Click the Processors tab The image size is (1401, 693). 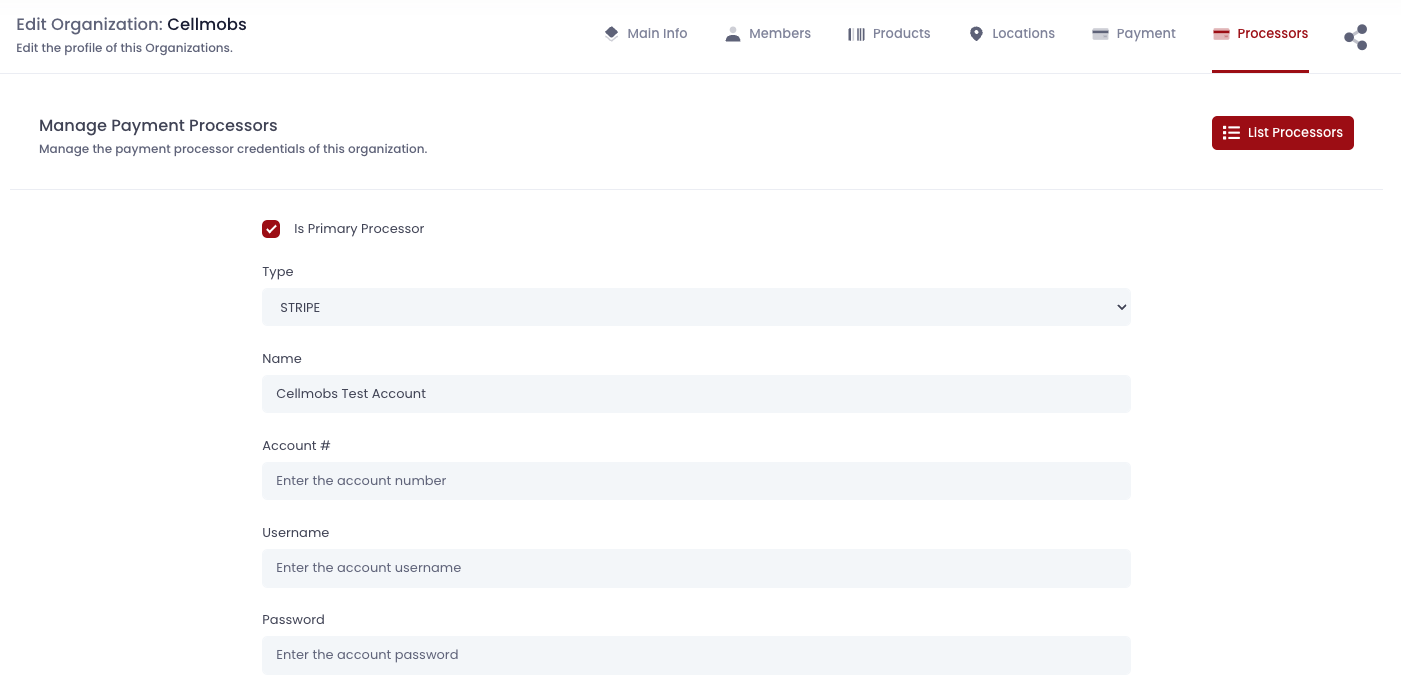[1260, 33]
